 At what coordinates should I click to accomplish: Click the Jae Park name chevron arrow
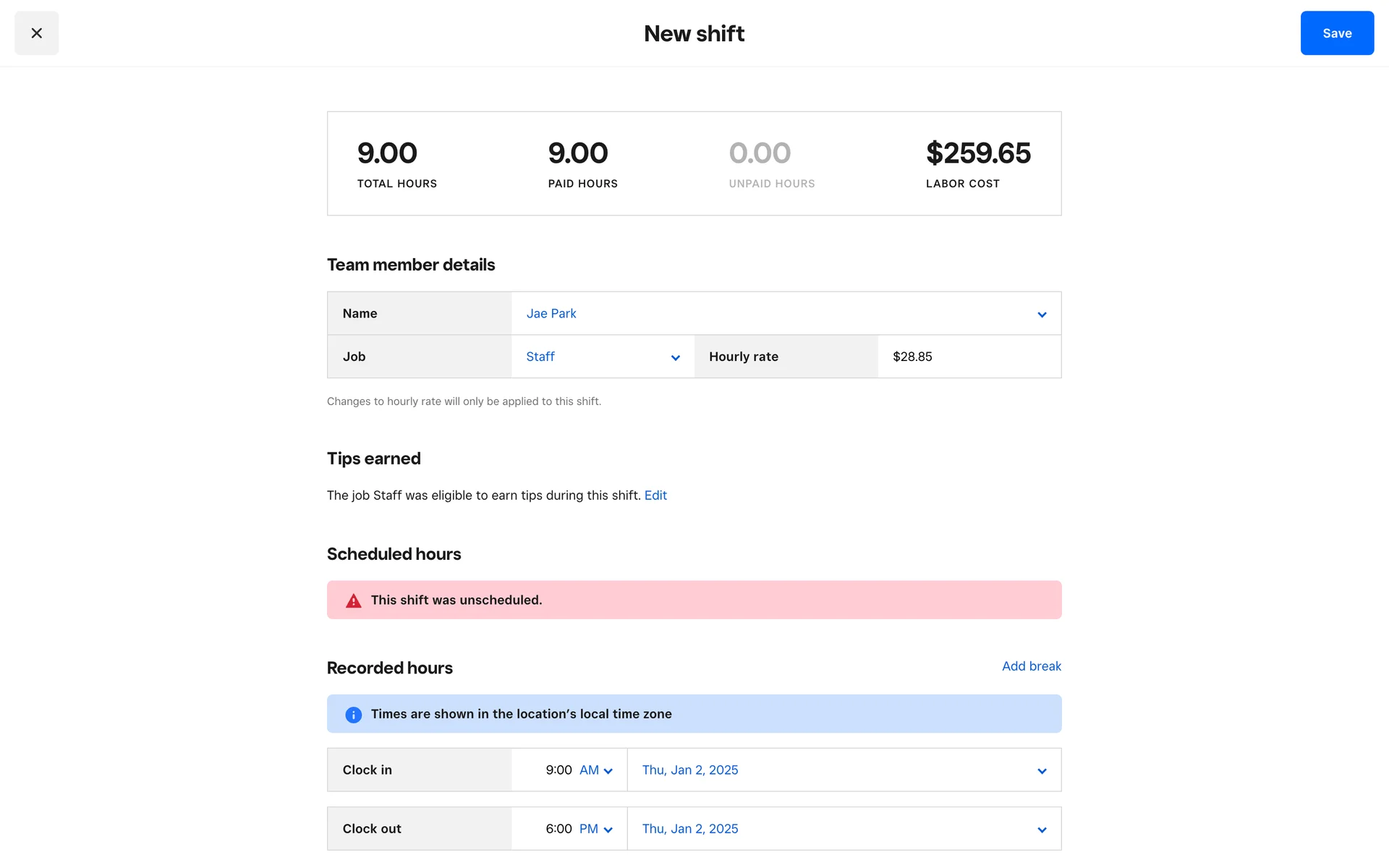(x=1042, y=315)
